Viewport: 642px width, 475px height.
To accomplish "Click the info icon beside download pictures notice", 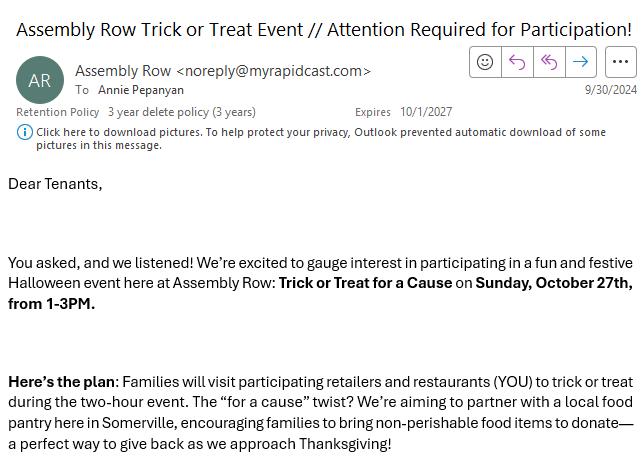I will (x=25, y=132).
